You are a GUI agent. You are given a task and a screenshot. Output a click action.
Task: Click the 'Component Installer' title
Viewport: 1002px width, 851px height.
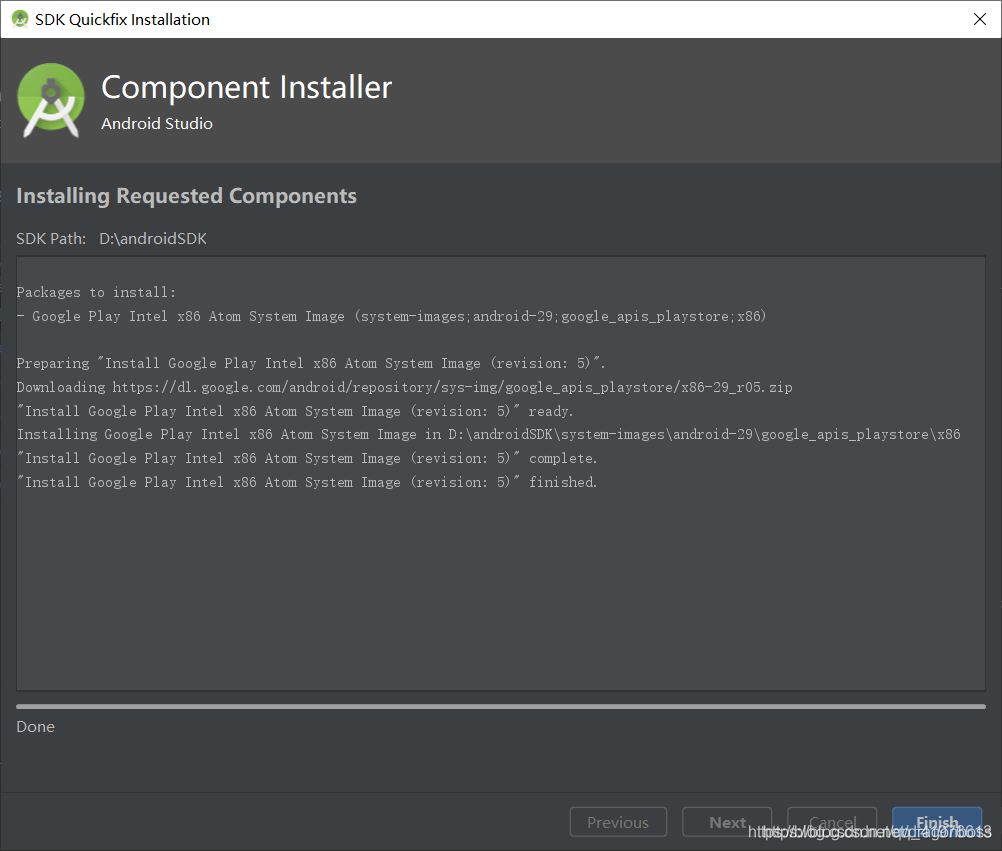pos(247,87)
